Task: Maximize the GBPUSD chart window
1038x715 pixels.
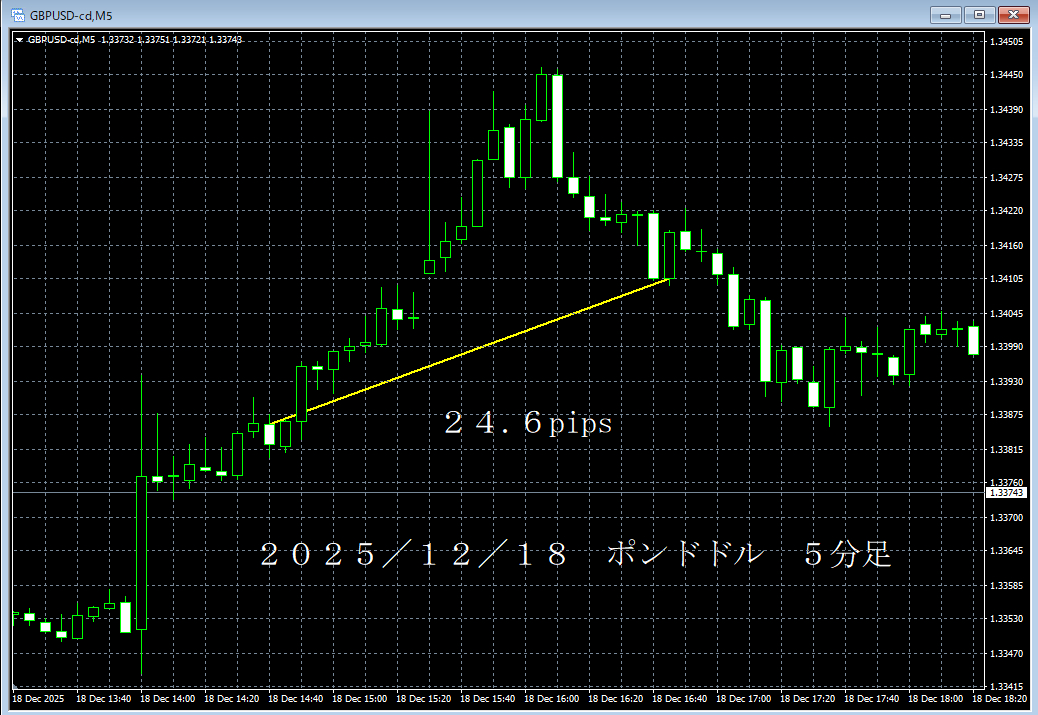Action: click(979, 15)
